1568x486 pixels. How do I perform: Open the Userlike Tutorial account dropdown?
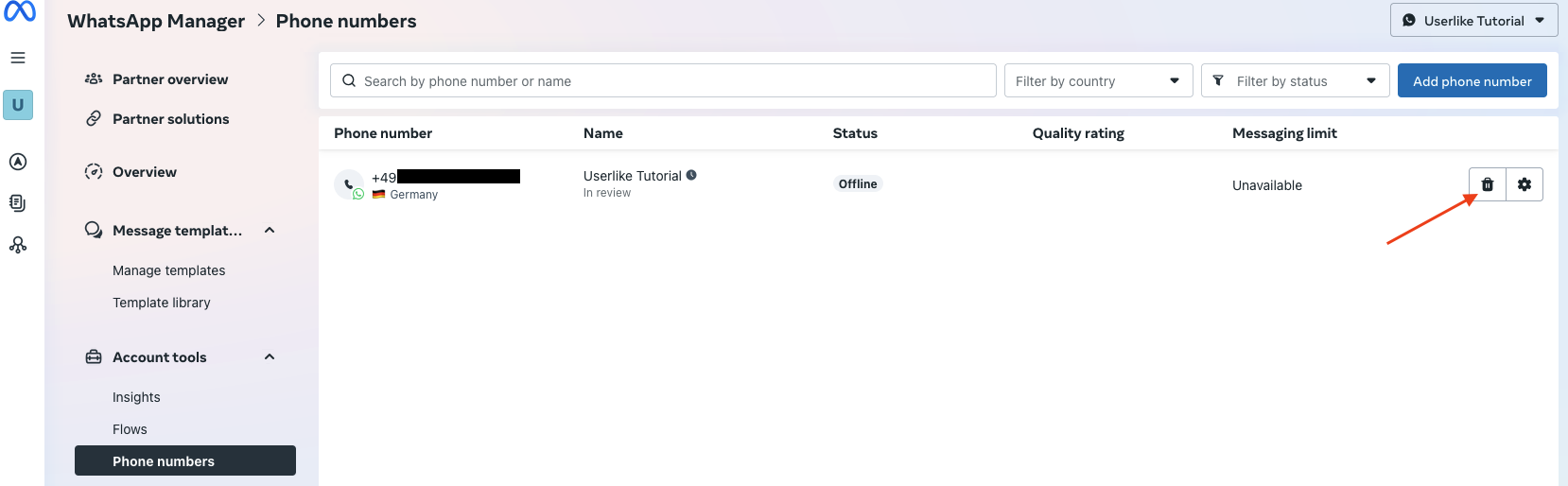[1473, 21]
